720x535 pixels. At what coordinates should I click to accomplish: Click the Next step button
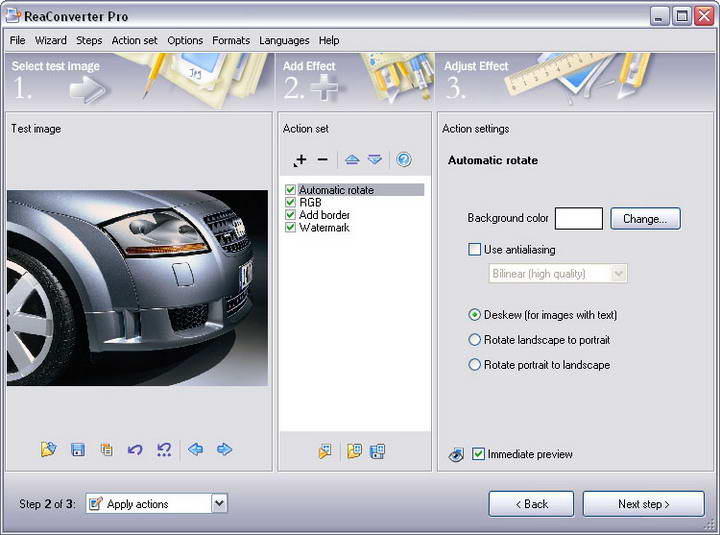(643, 504)
